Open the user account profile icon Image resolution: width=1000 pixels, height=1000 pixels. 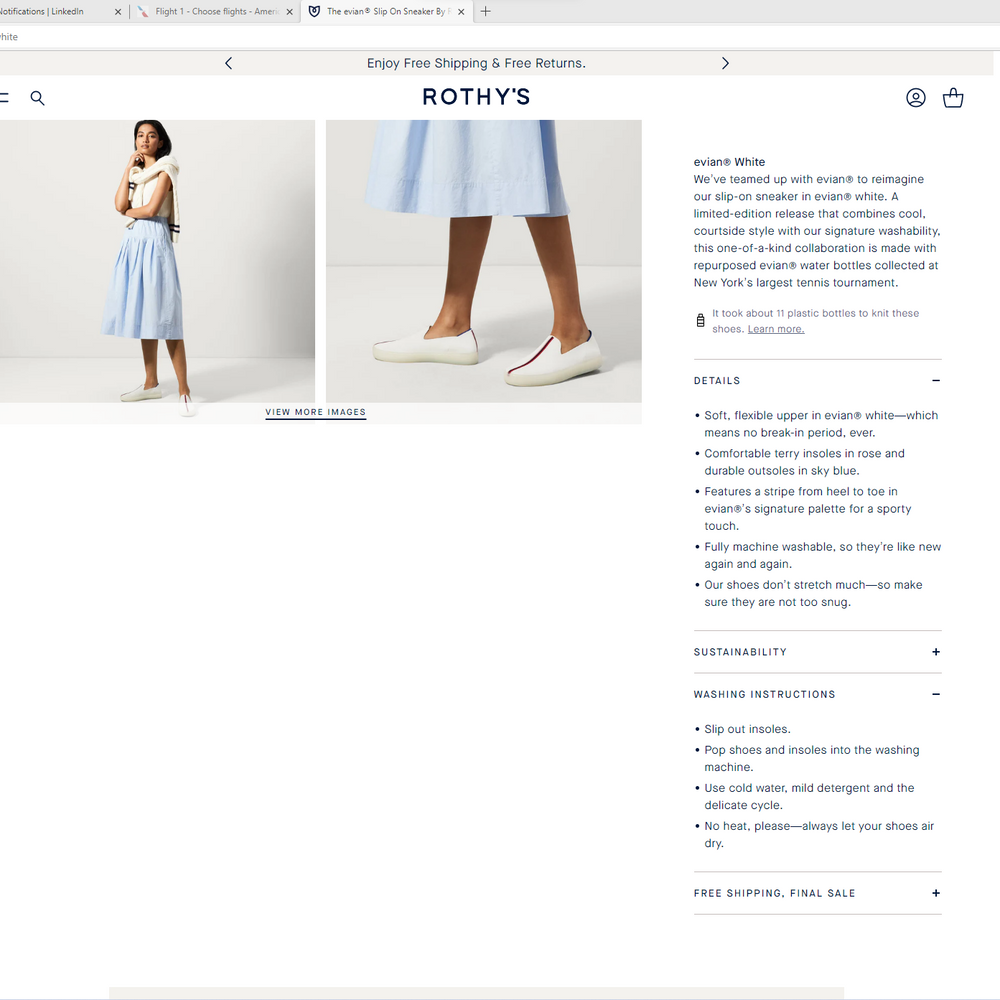[916, 98]
